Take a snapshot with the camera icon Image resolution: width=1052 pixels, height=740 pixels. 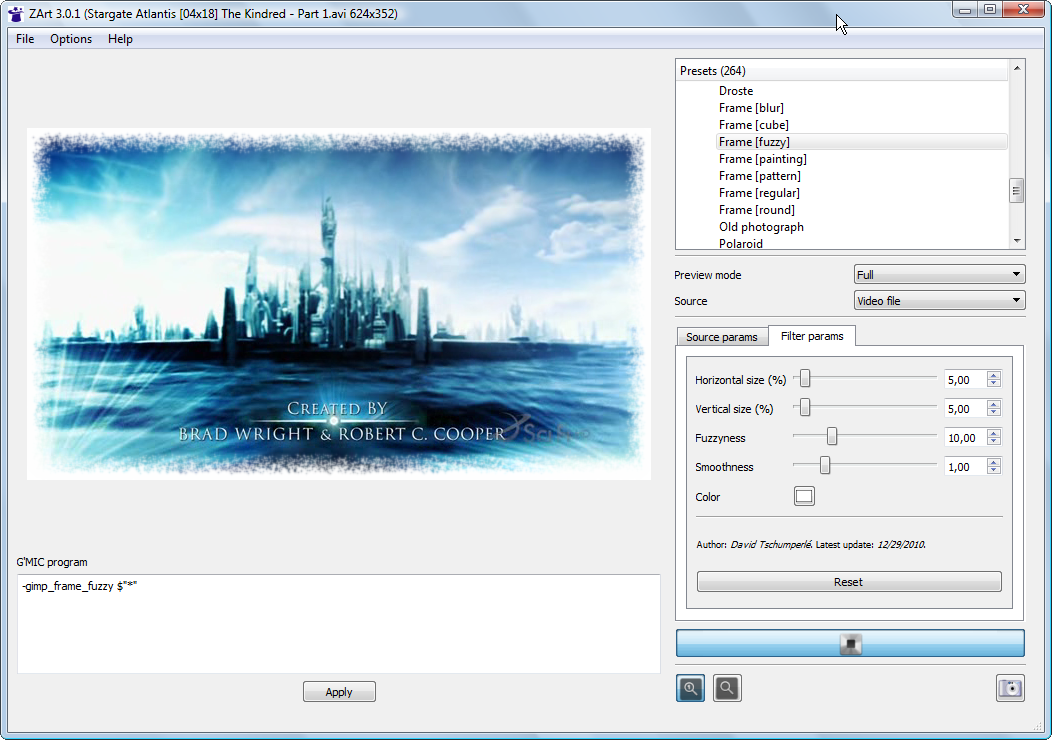click(1010, 688)
